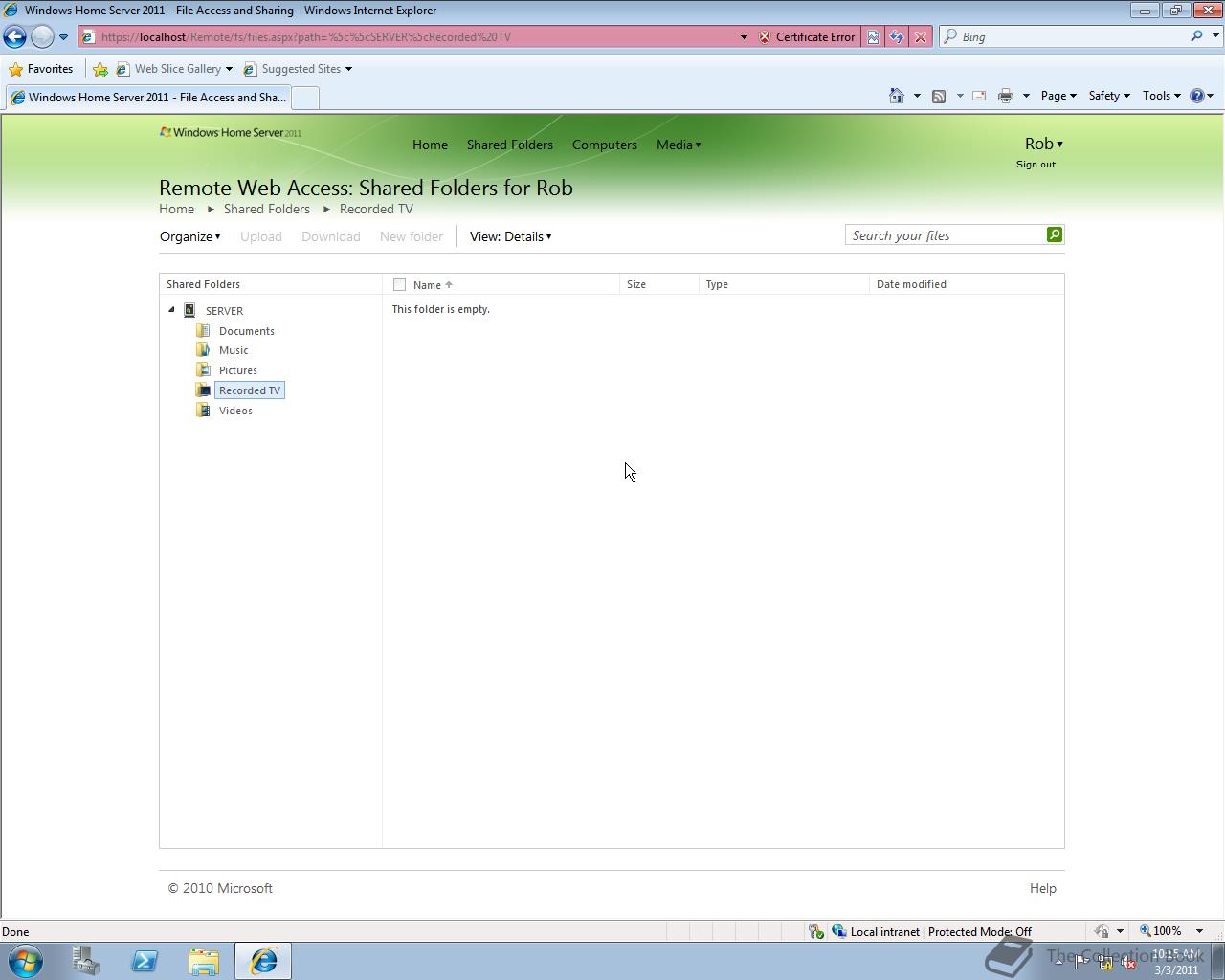Click the popup blocker status icon
The width and height of the screenshot is (1225, 980).
pos(815,931)
